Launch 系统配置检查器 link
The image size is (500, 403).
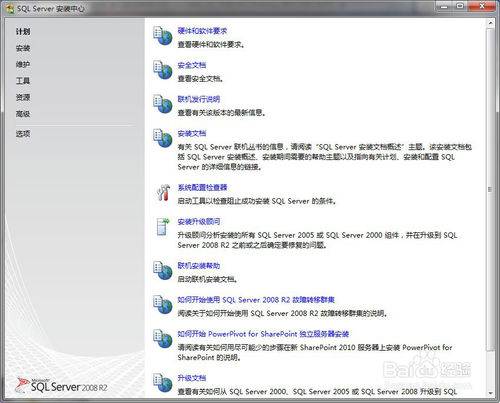coord(202,187)
